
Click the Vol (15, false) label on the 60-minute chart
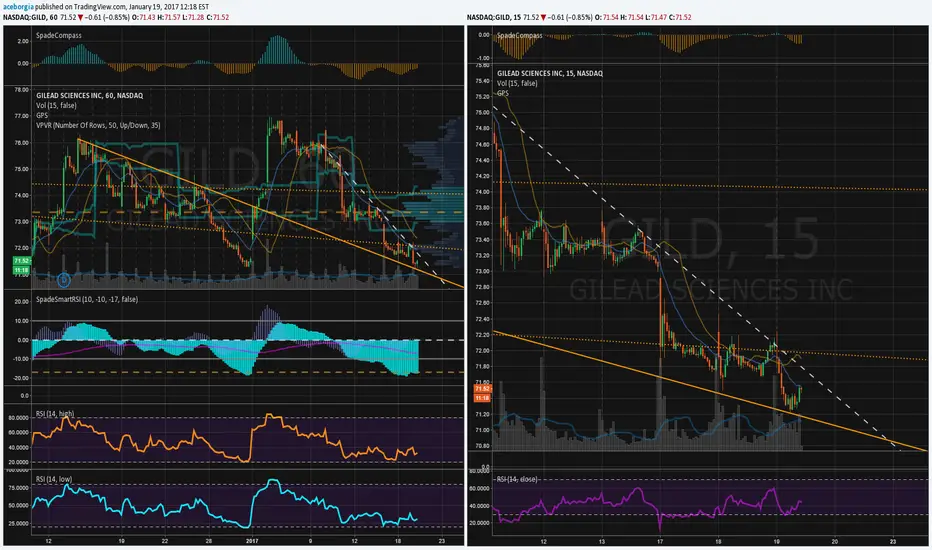coord(56,105)
